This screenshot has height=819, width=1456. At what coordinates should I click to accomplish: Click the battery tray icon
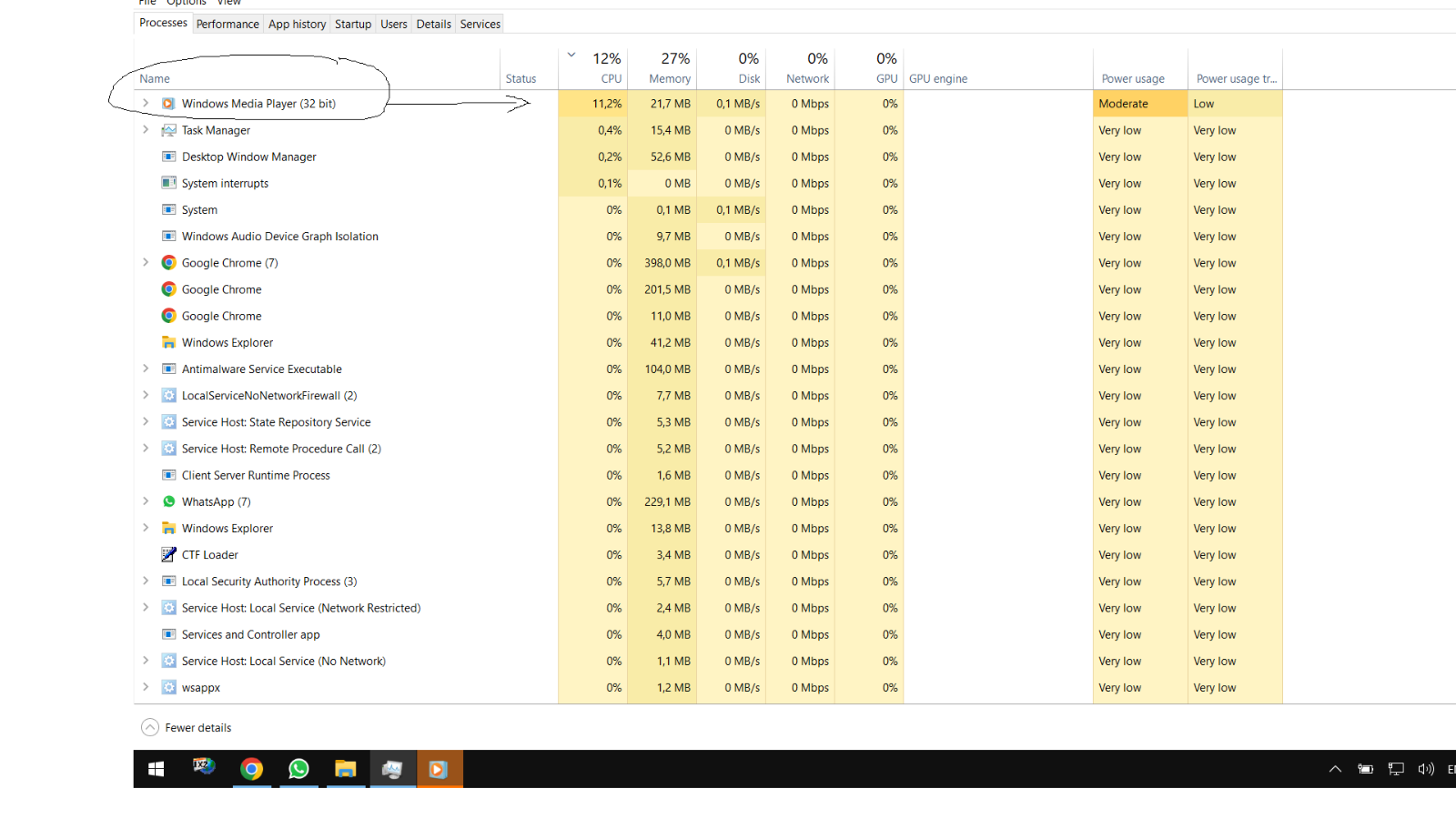tap(1365, 769)
